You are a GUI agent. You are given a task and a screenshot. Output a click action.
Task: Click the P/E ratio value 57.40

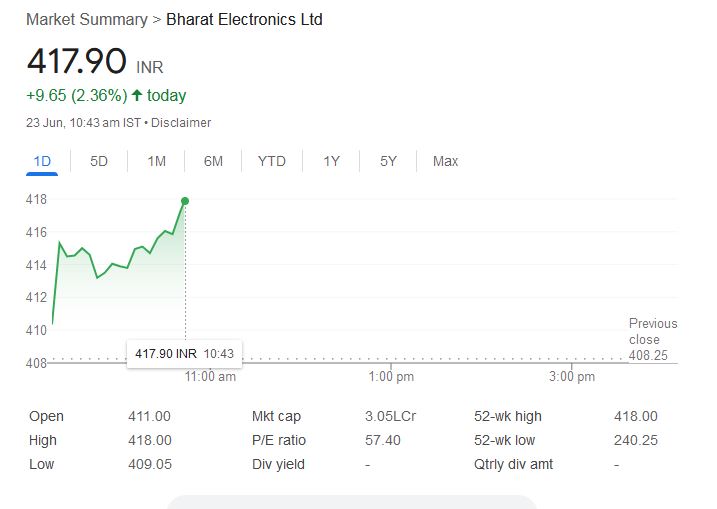pos(383,440)
